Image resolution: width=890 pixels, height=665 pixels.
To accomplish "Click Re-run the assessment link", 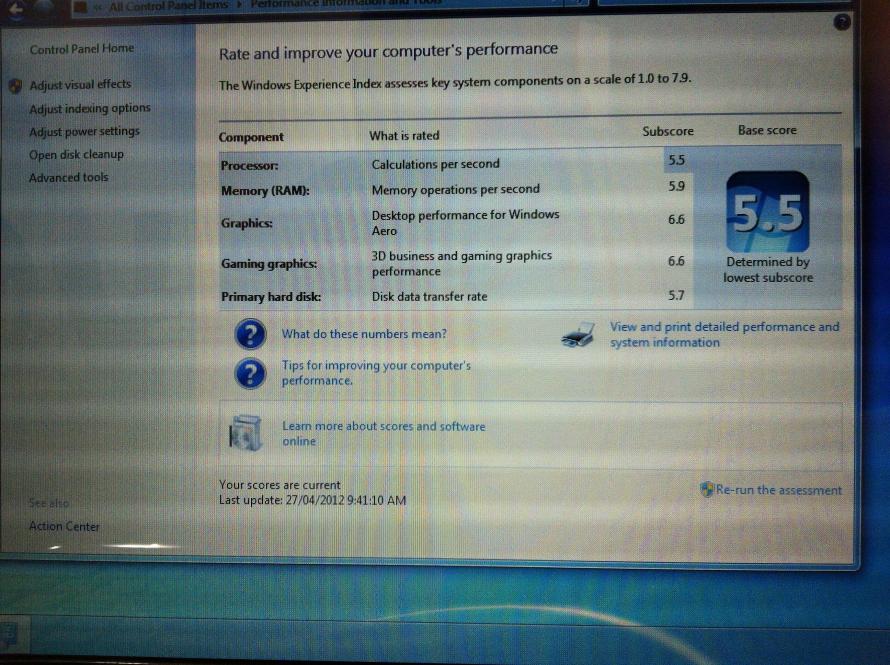I will (779, 490).
